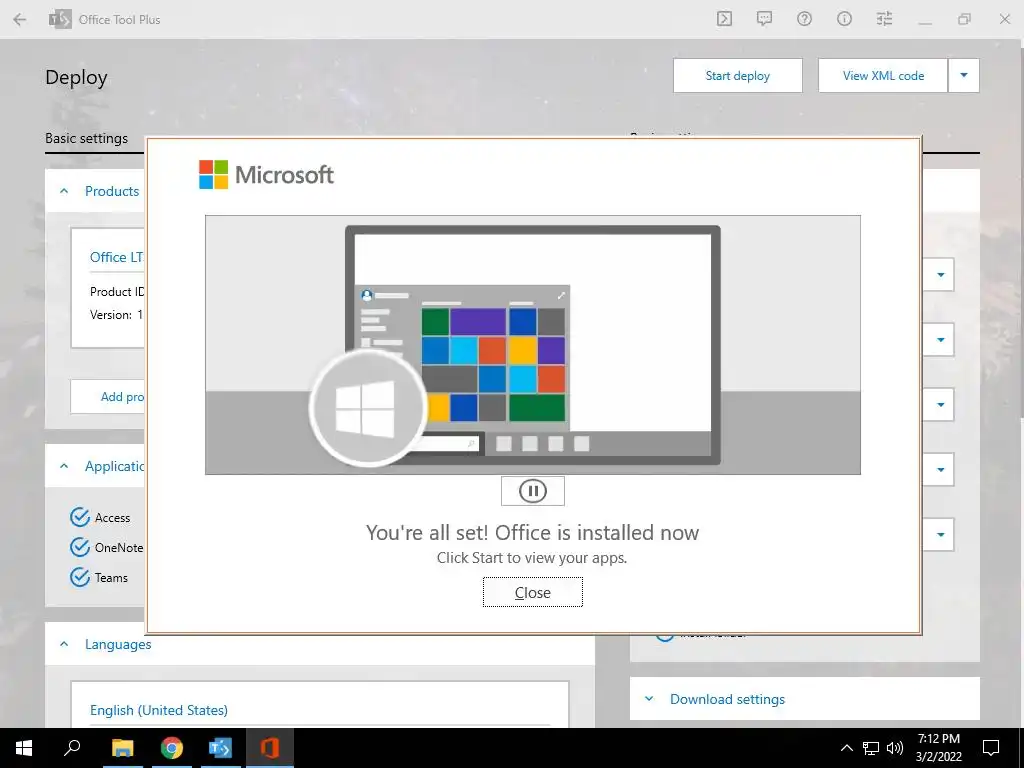Open the feedback chat icon
The image size is (1024, 768).
764,19
